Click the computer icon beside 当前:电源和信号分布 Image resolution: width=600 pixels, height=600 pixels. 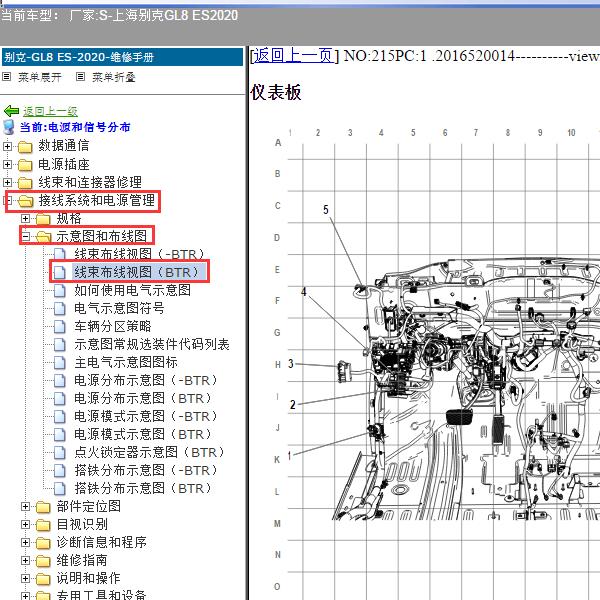tap(9, 127)
